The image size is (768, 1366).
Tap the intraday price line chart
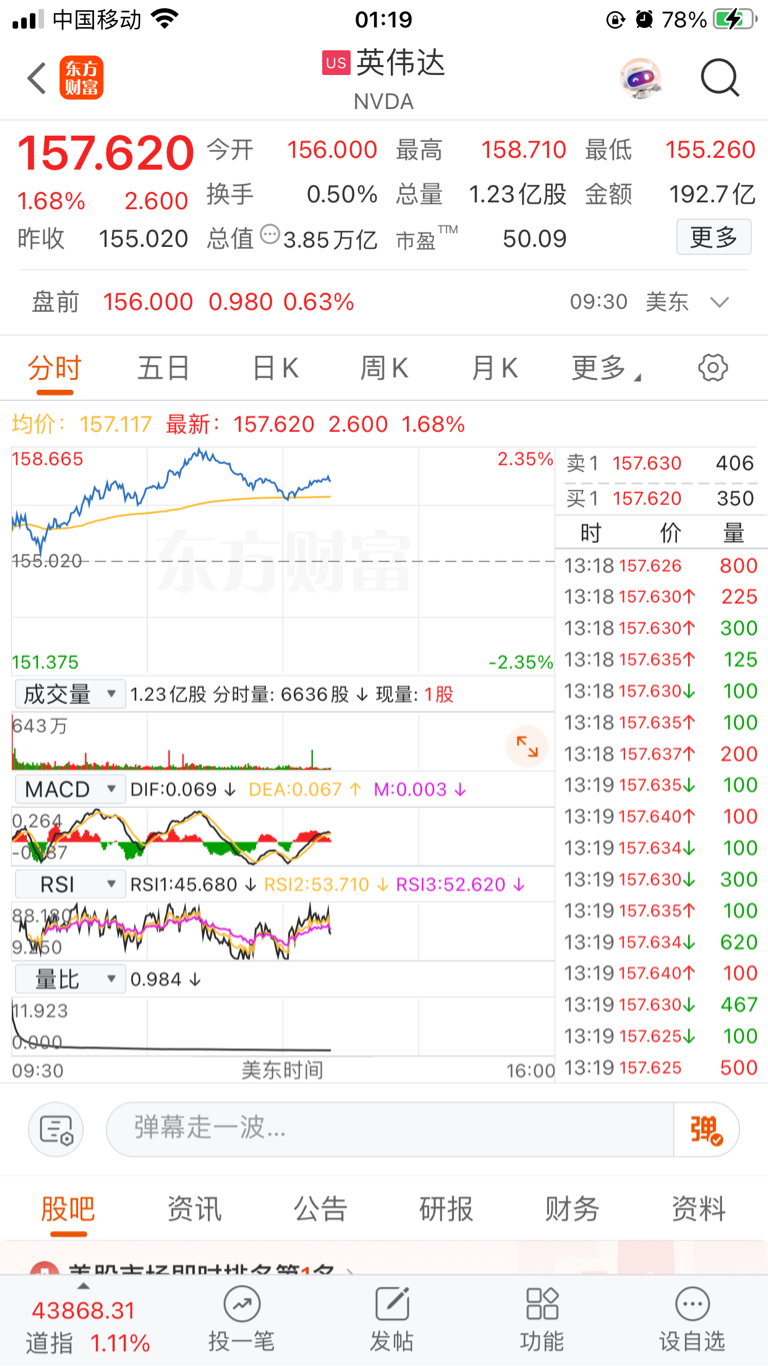(283, 560)
